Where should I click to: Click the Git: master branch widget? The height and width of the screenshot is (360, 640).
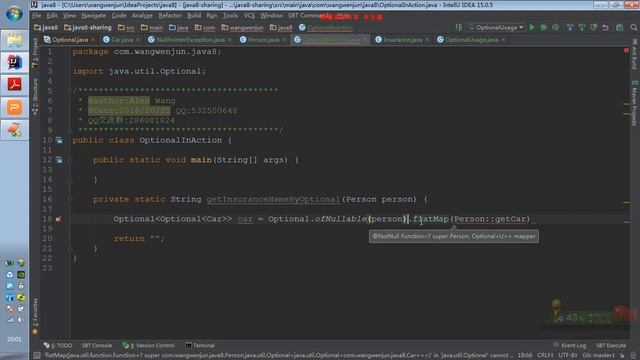click(x=598, y=356)
